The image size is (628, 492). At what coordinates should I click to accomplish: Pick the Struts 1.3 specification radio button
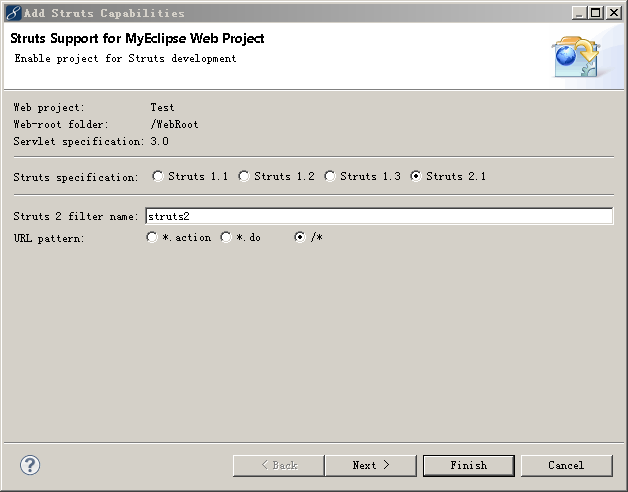pos(330,177)
